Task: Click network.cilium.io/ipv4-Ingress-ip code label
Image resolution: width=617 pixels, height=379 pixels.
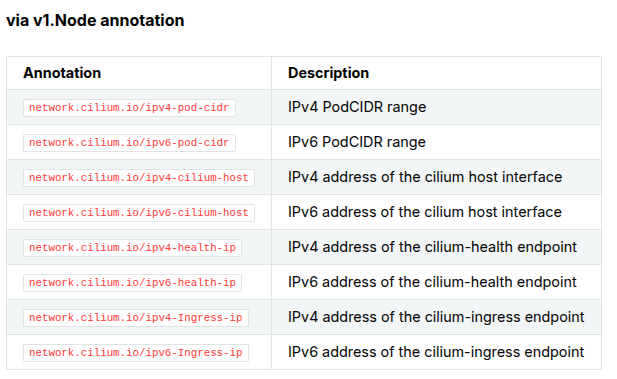Action: point(136,318)
